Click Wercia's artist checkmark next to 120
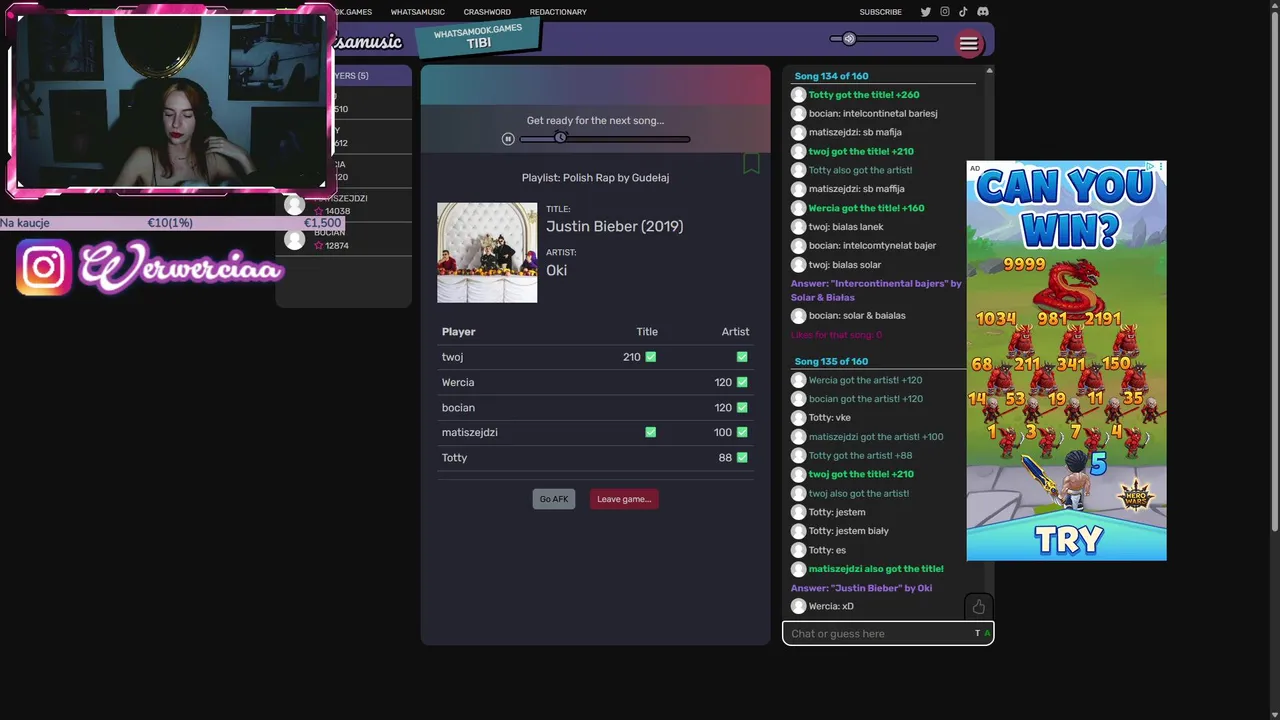This screenshot has width=1280, height=720. (742, 382)
